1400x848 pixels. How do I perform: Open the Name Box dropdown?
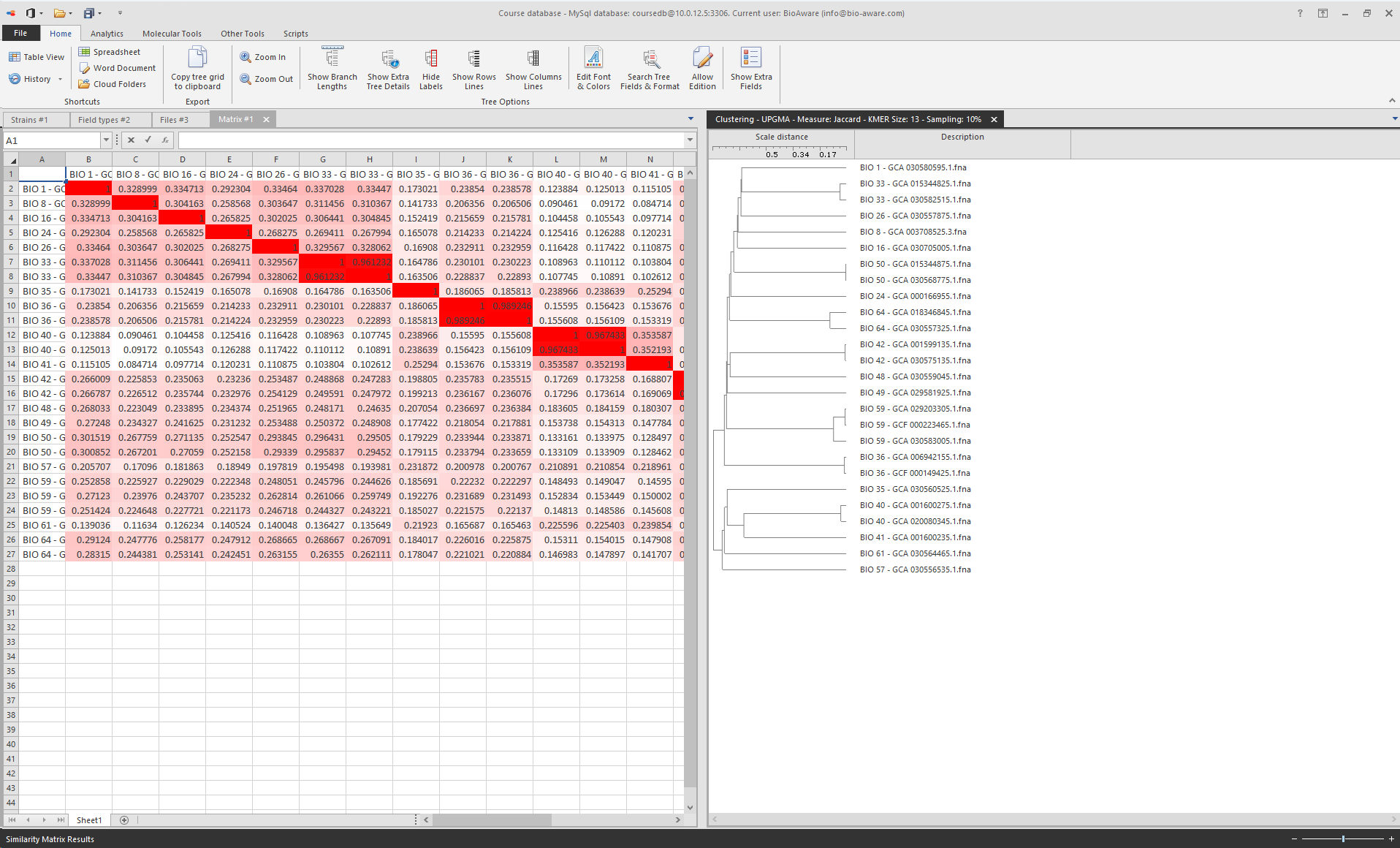coord(107,140)
